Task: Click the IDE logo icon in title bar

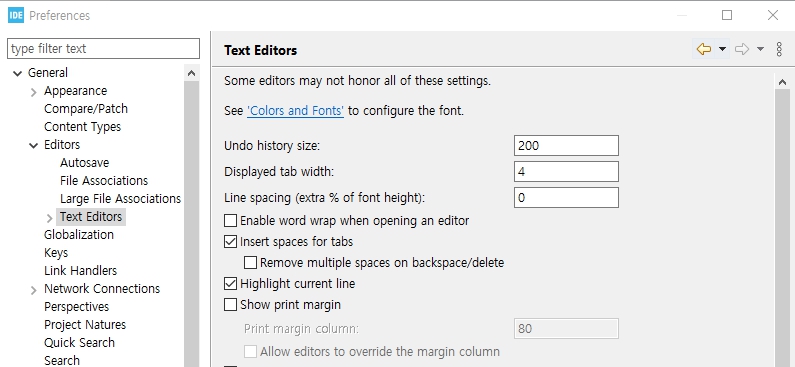Action: pos(16,15)
